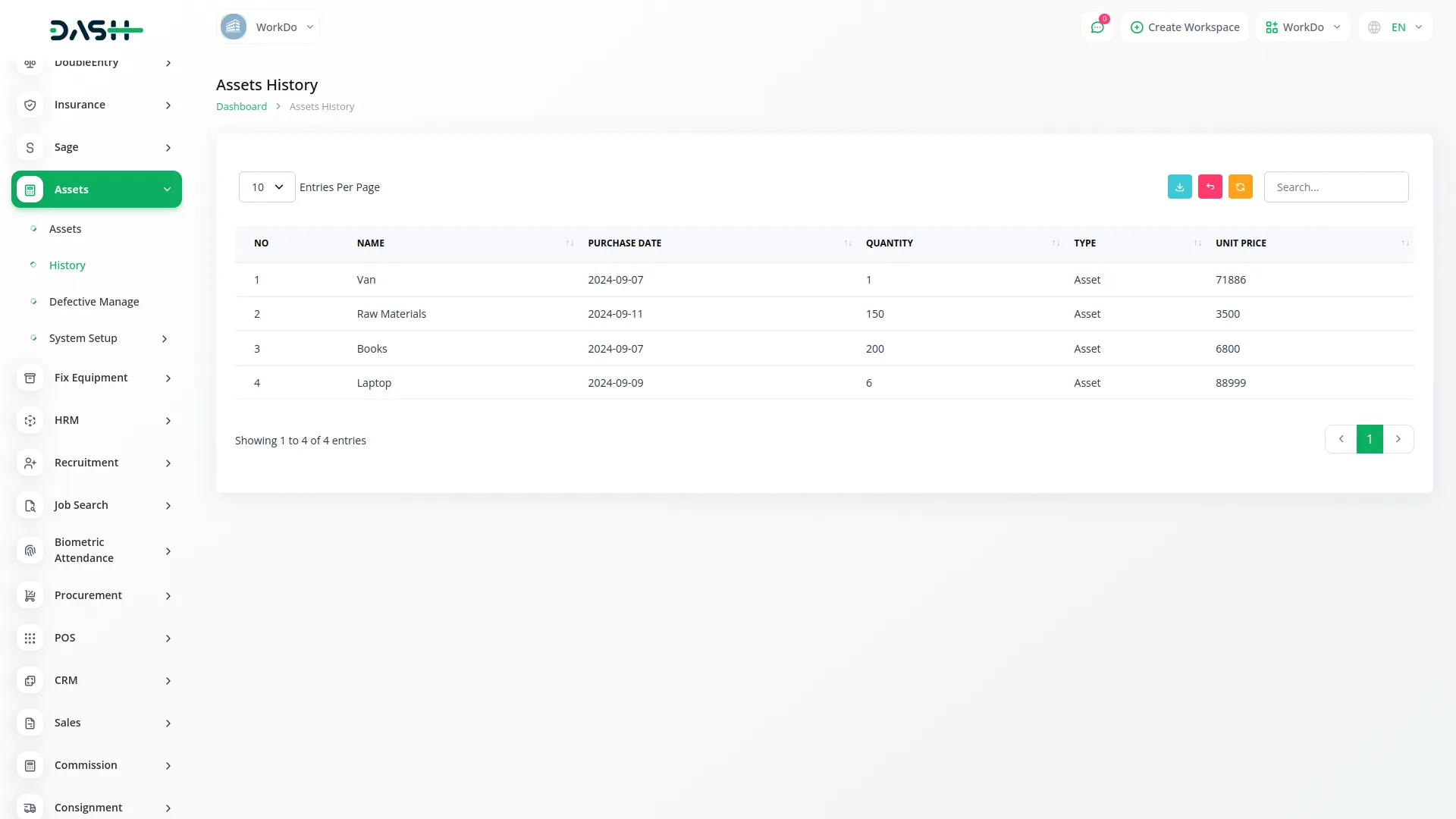Switch to the Defective Manage section
The image size is (1456, 819).
[94, 301]
